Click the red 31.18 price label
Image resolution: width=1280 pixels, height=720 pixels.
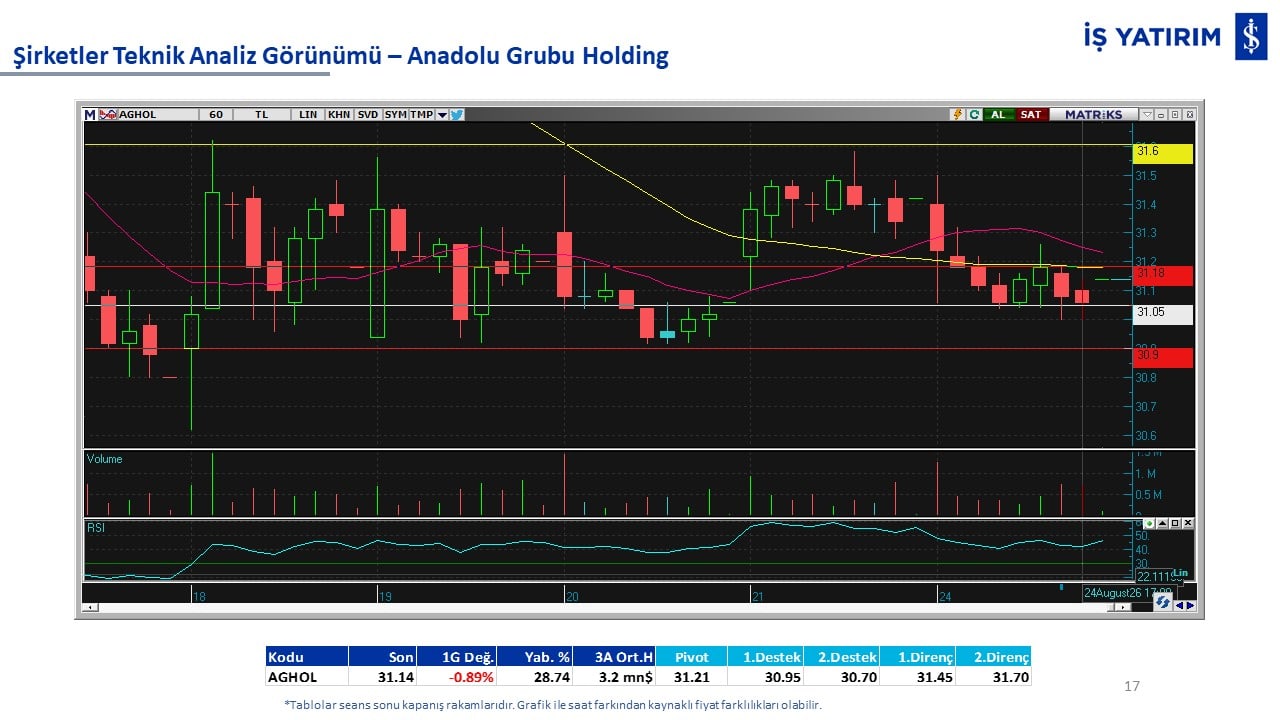pyautogui.click(x=1163, y=275)
